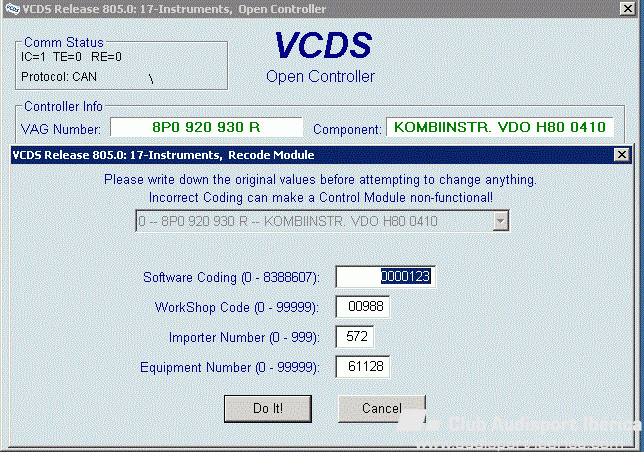
Task: Click the VAG Number field 8P0 920 930 R
Action: pos(206,127)
